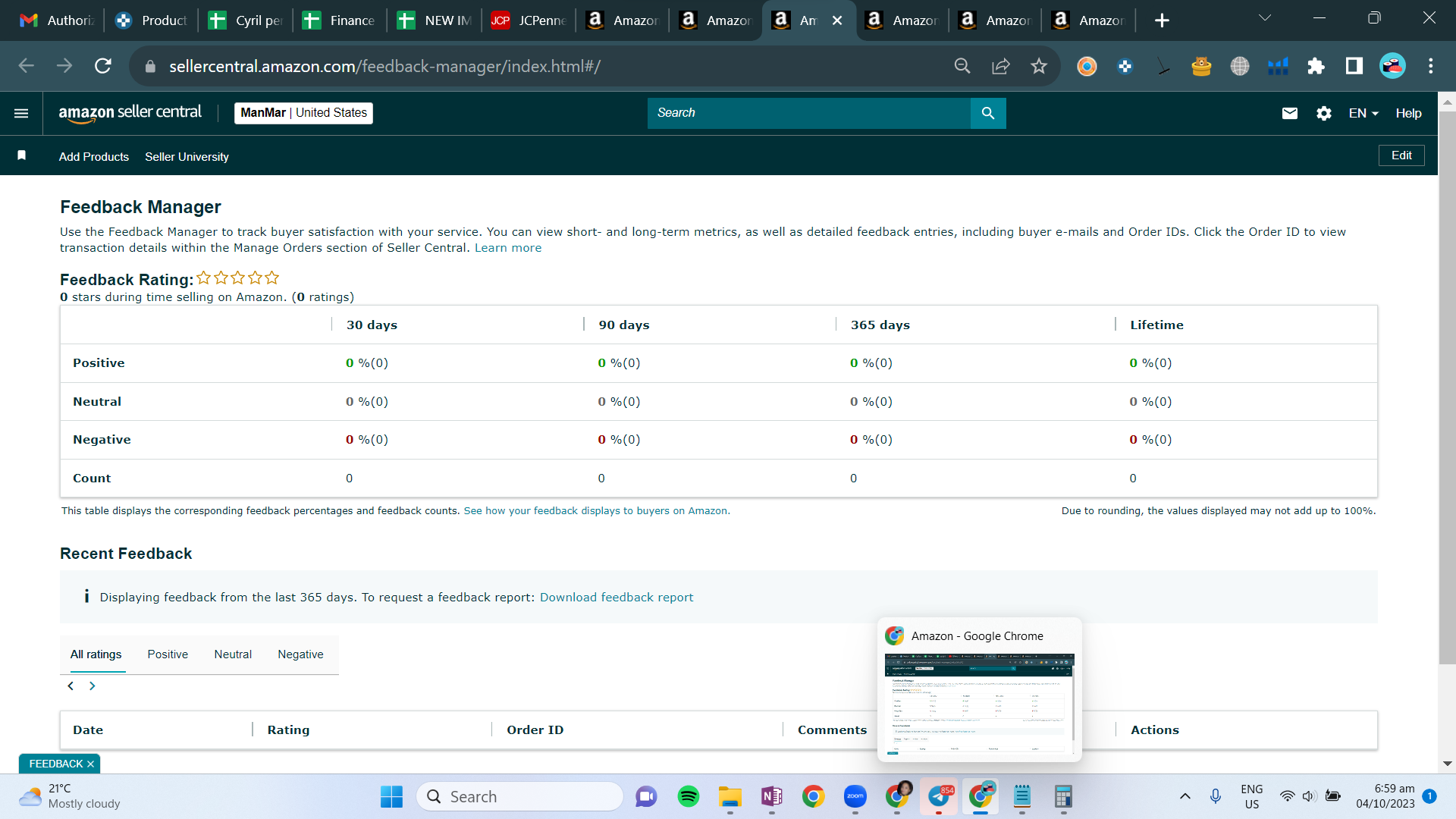Click the Rating column header

click(288, 730)
